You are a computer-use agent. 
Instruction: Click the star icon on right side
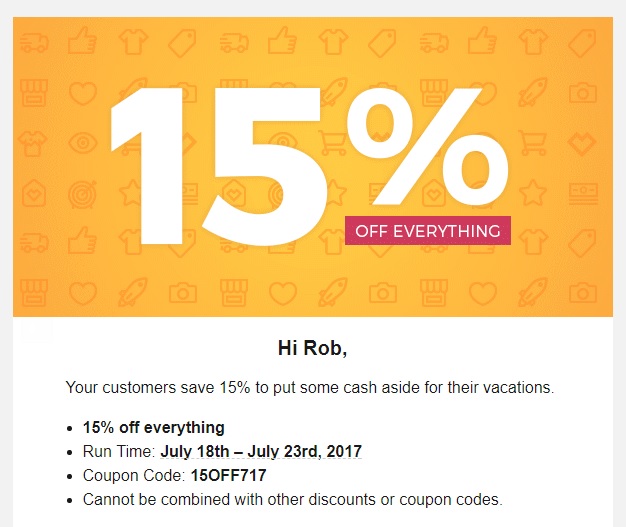(x=533, y=192)
